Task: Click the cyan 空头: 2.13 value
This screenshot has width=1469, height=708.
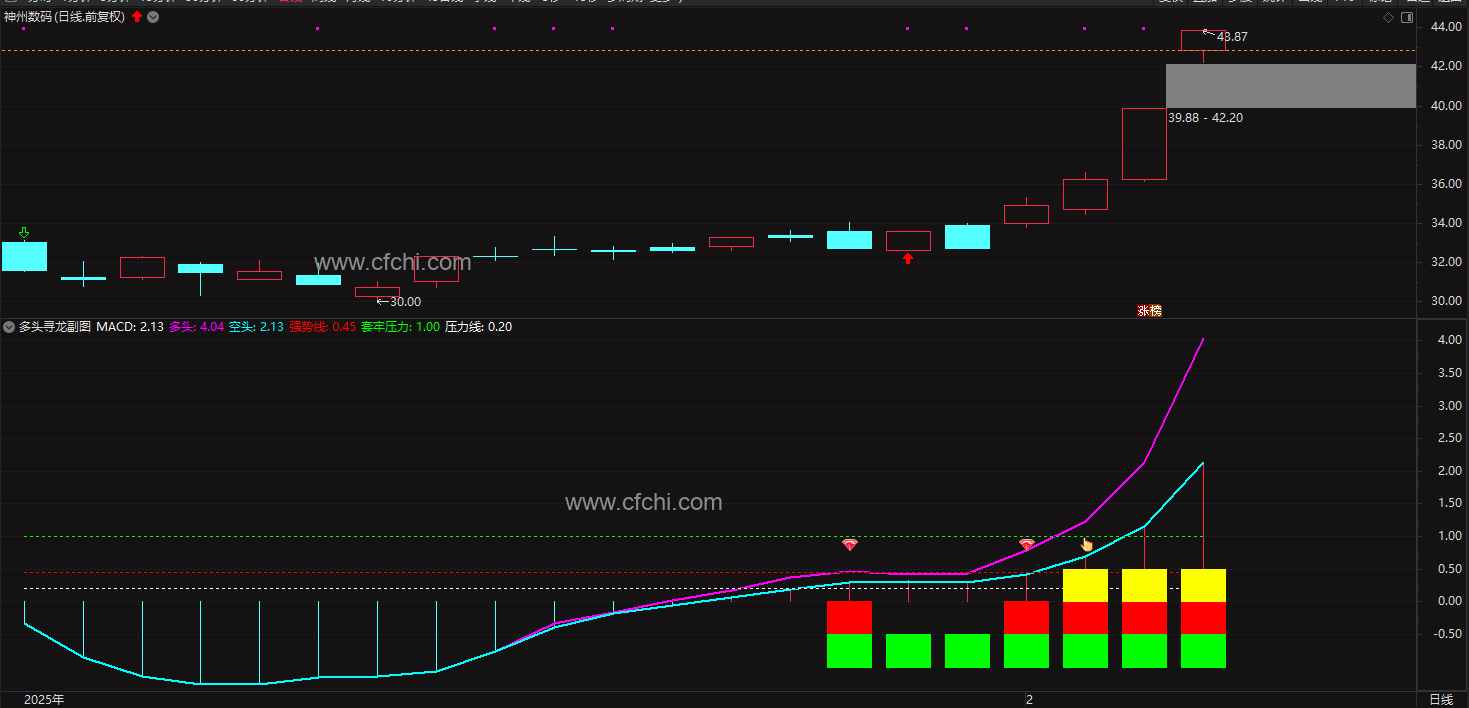Action: (256, 326)
